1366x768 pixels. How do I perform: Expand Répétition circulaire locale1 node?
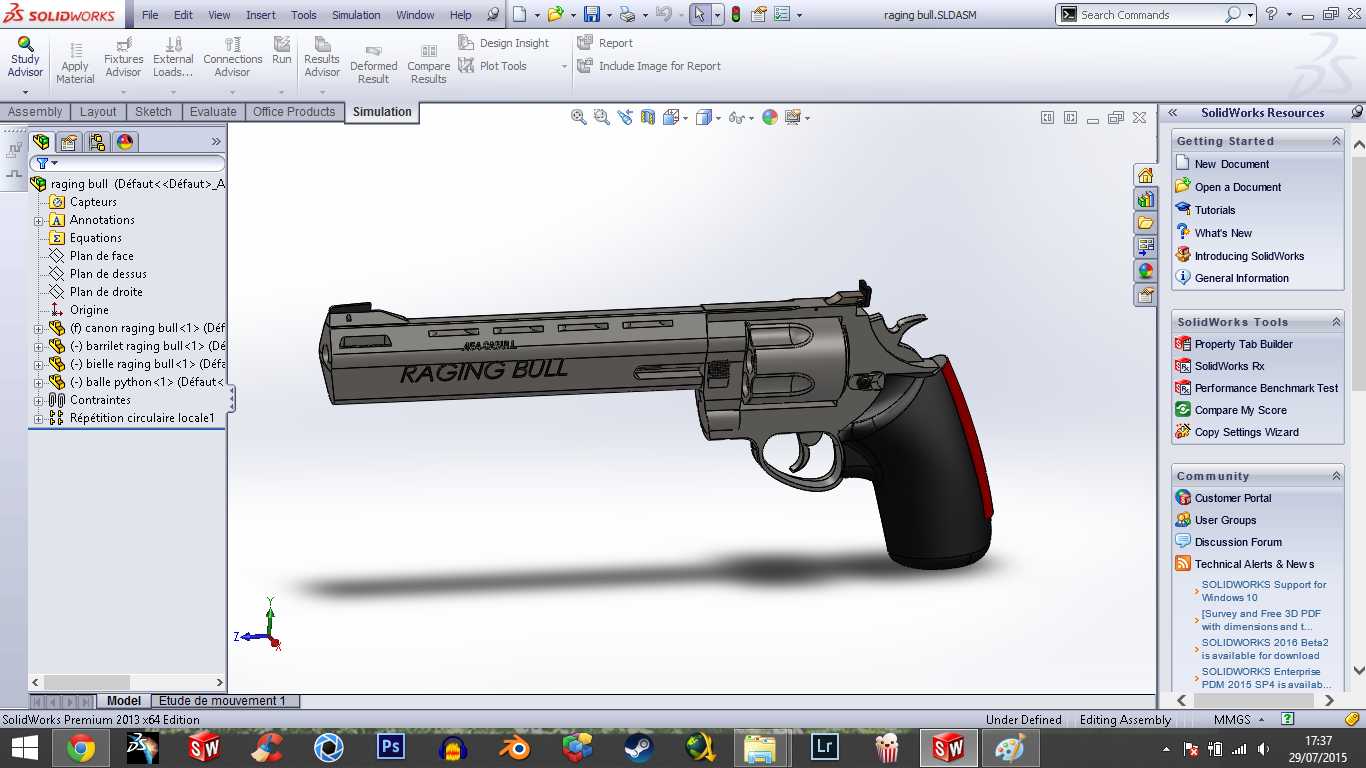click(x=39, y=418)
